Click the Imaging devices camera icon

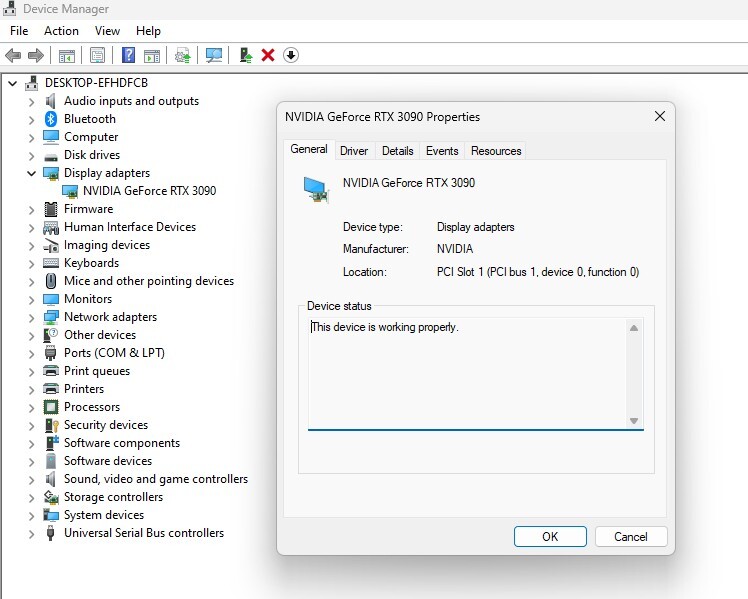(x=51, y=245)
